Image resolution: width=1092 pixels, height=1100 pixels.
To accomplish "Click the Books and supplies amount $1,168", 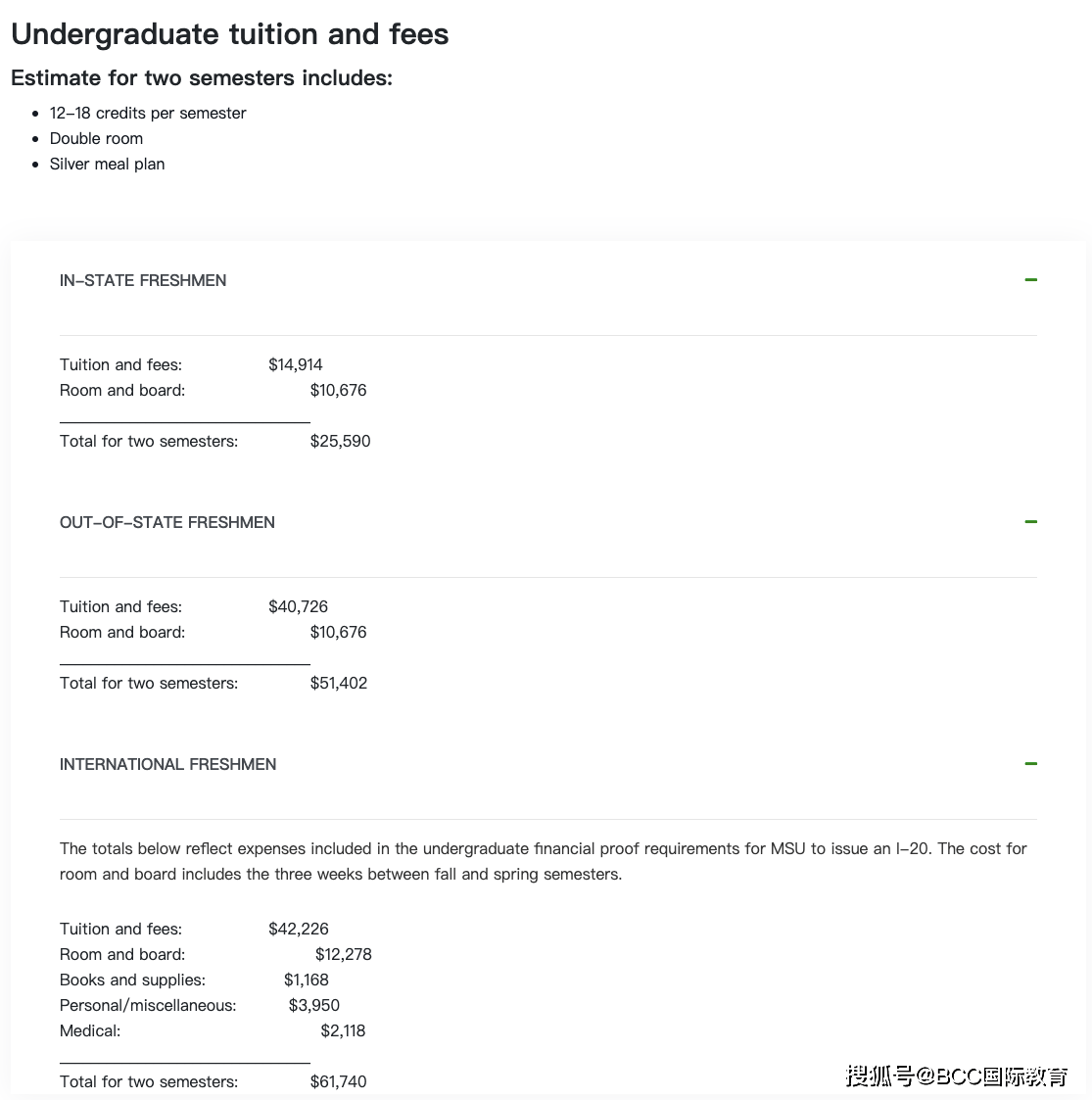I will 306,980.
